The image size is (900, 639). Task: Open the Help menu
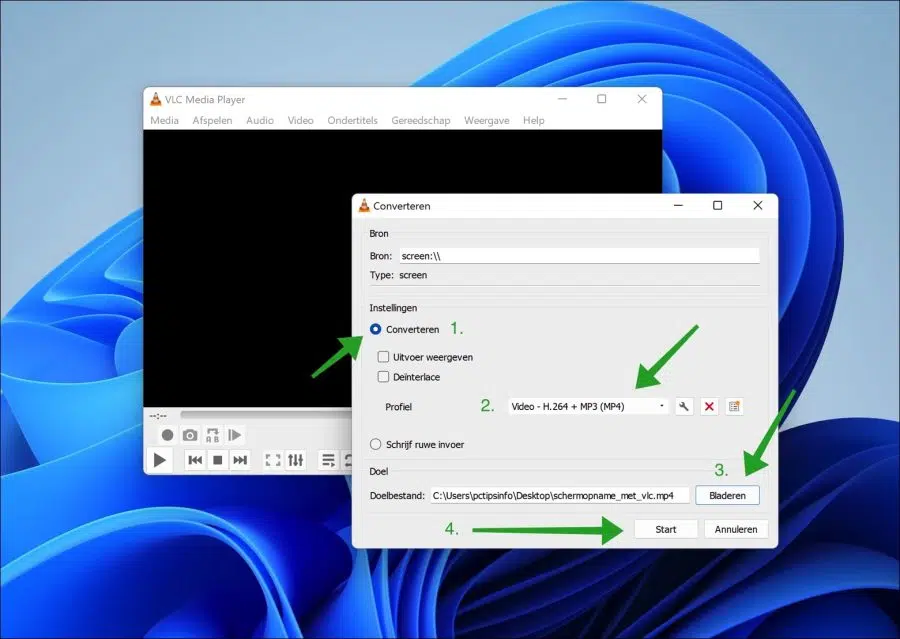[x=534, y=120]
